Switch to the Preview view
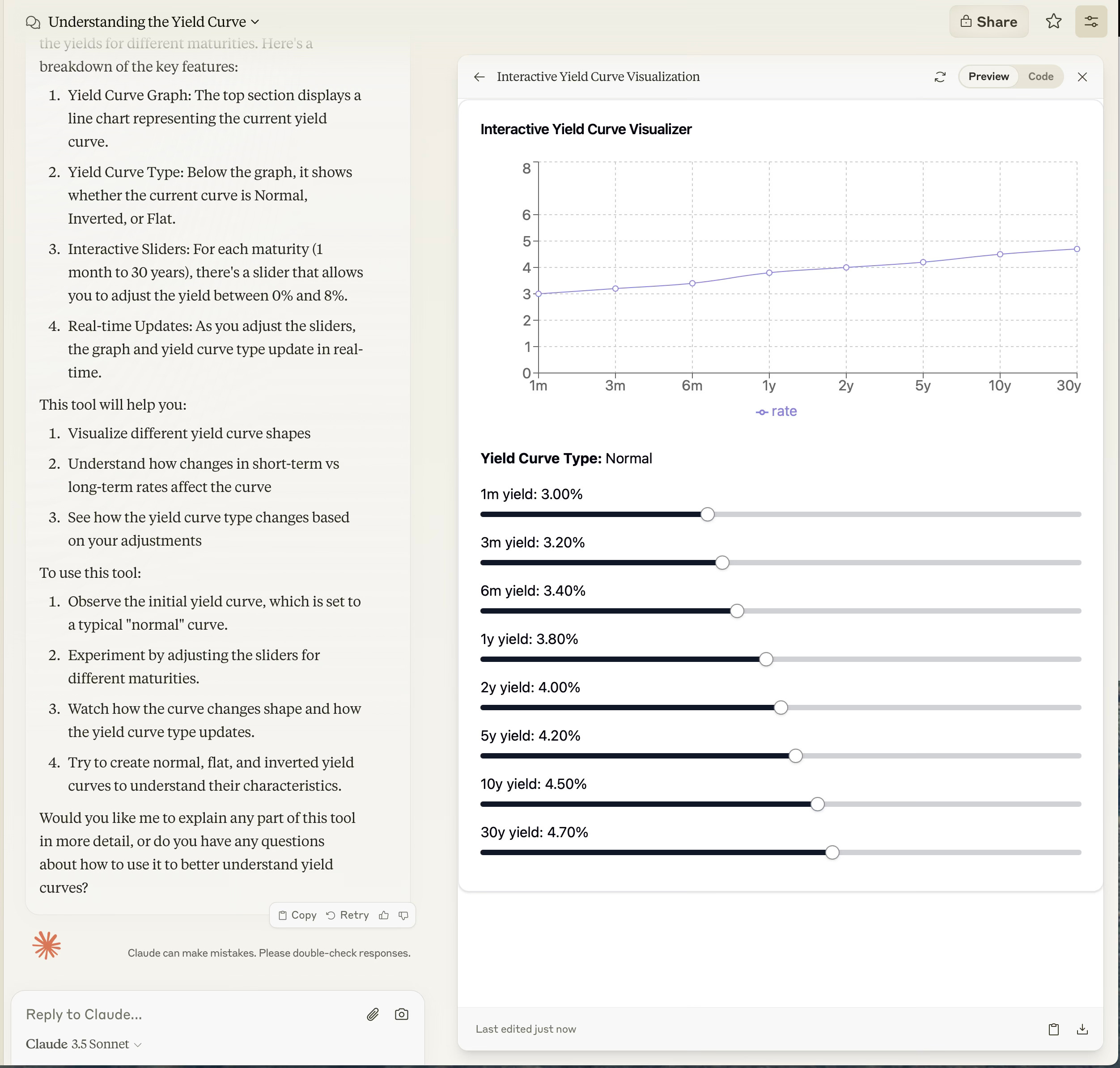Viewport: 1120px width, 1068px height. click(988, 77)
